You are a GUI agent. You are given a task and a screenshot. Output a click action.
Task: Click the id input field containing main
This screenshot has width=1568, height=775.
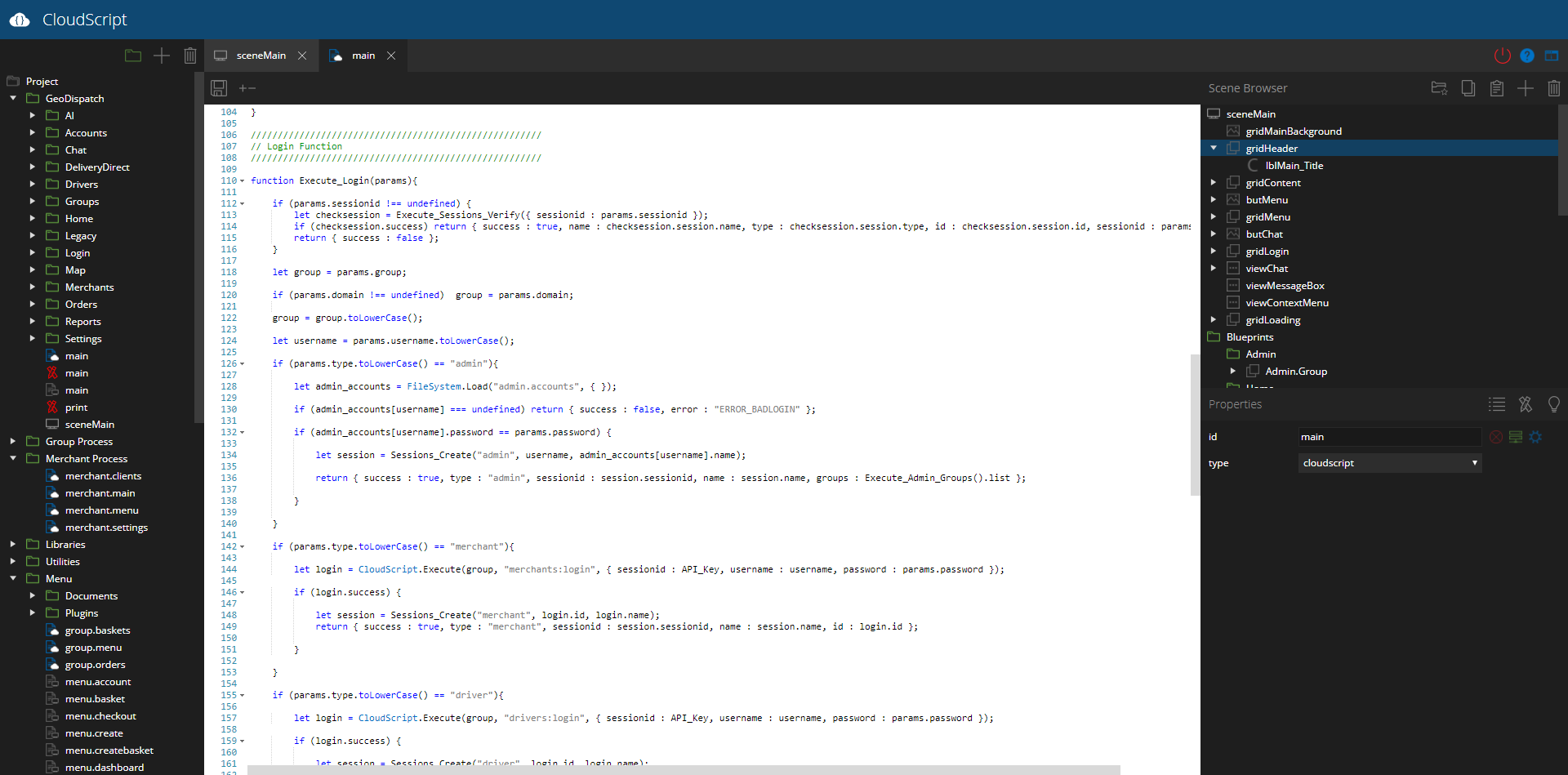1388,437
